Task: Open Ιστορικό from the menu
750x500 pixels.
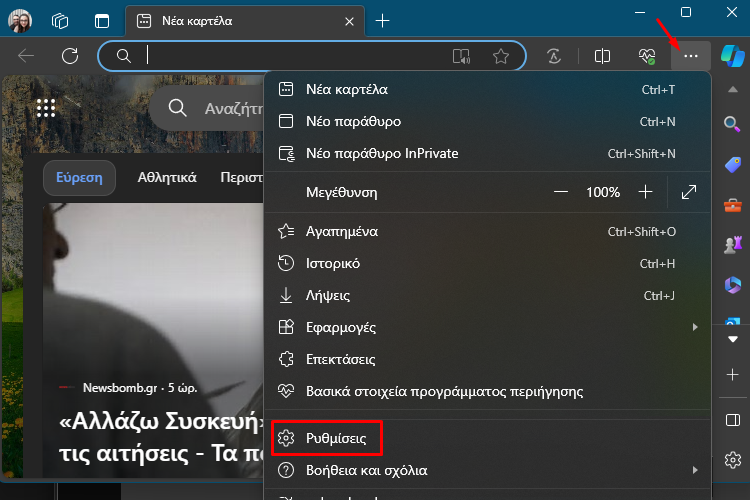Action: pyautogui.click(x=487, y=264)
